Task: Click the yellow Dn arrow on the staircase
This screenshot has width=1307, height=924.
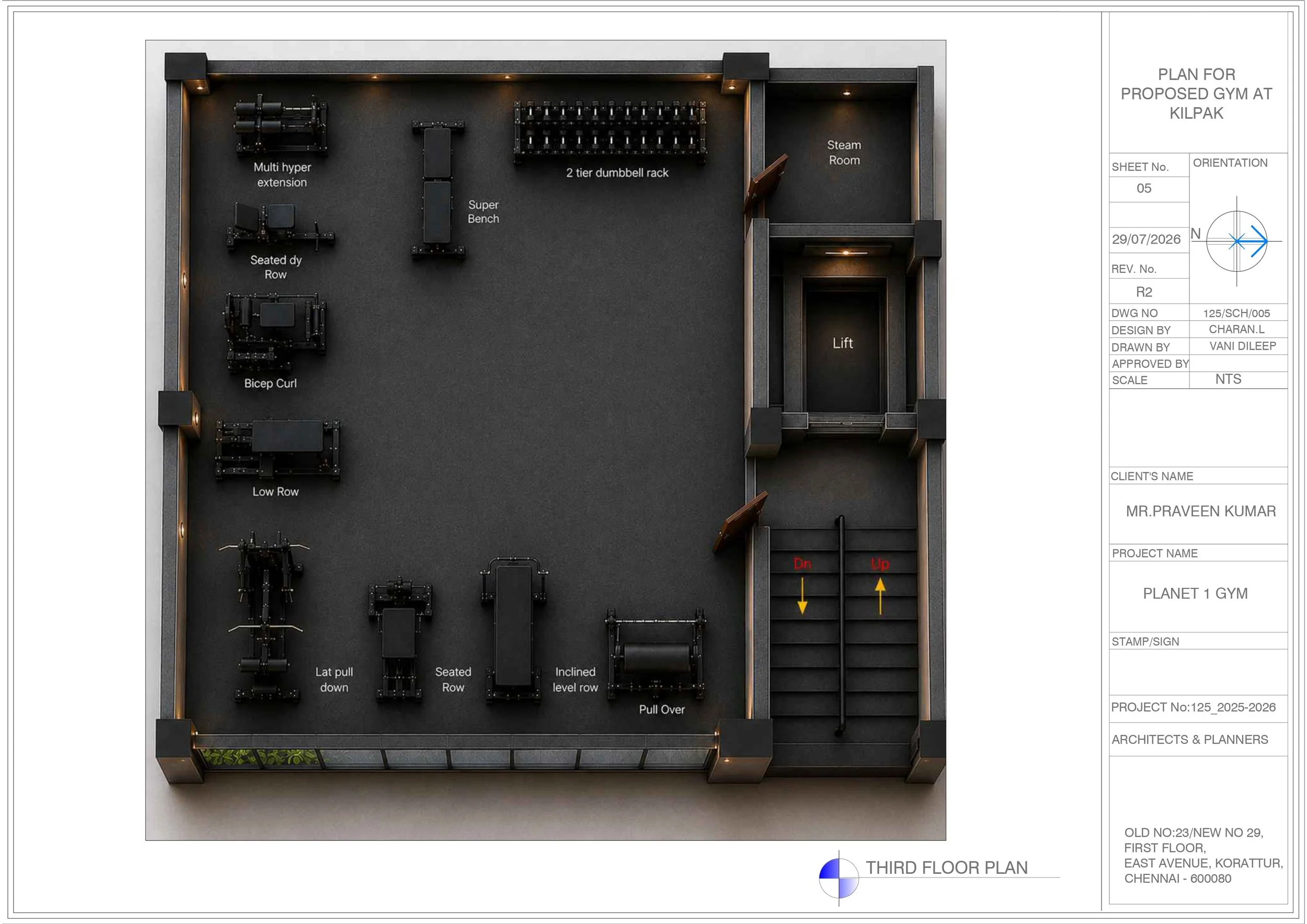Action: [x=802, y=596]
